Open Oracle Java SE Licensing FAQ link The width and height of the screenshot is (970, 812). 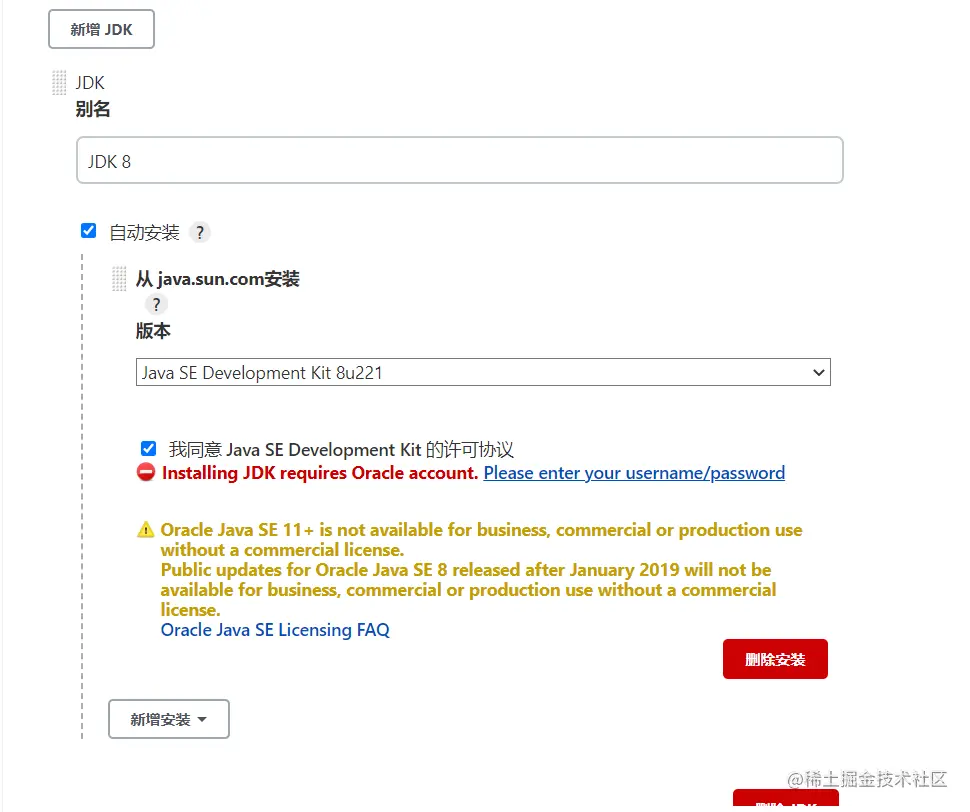tap(275, 630)
